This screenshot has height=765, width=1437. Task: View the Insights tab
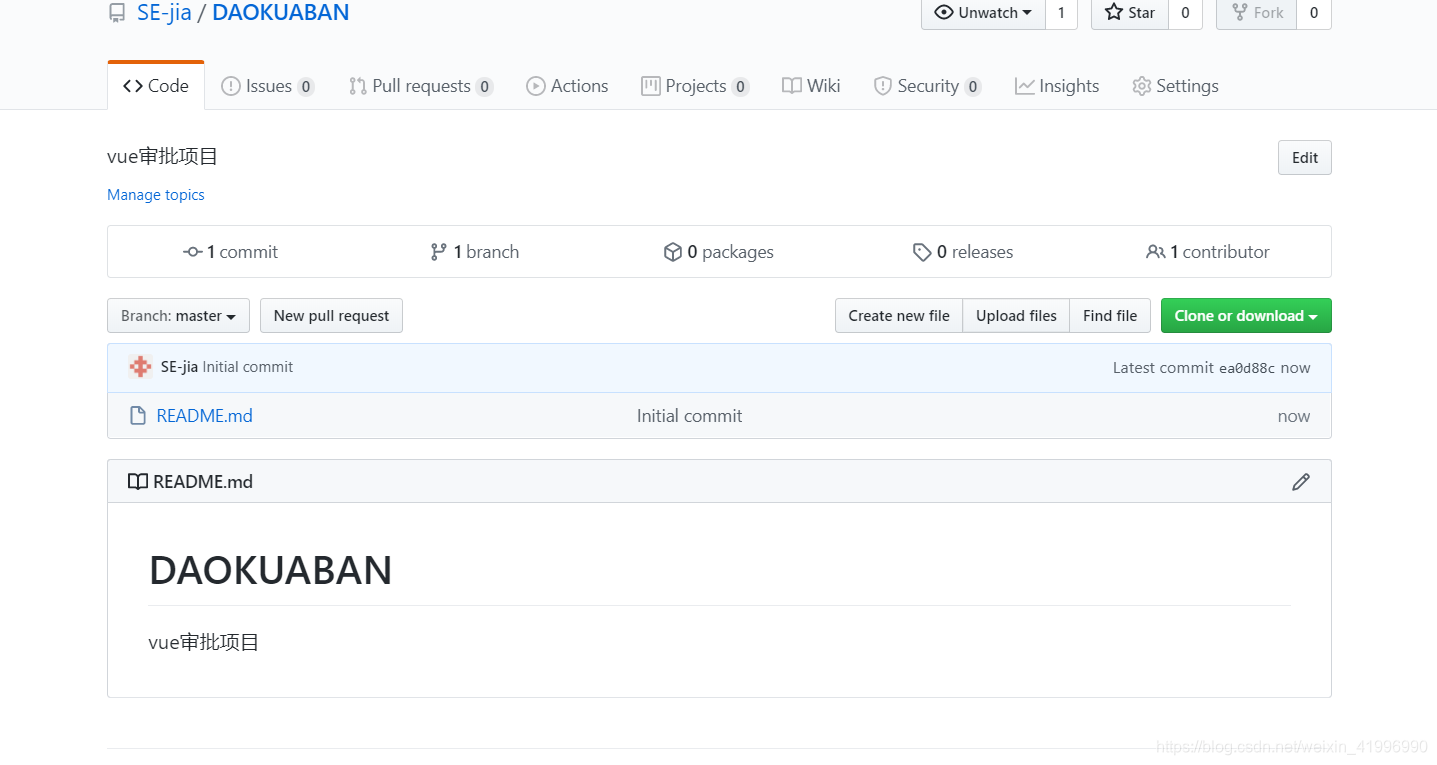click(1057, 86)
